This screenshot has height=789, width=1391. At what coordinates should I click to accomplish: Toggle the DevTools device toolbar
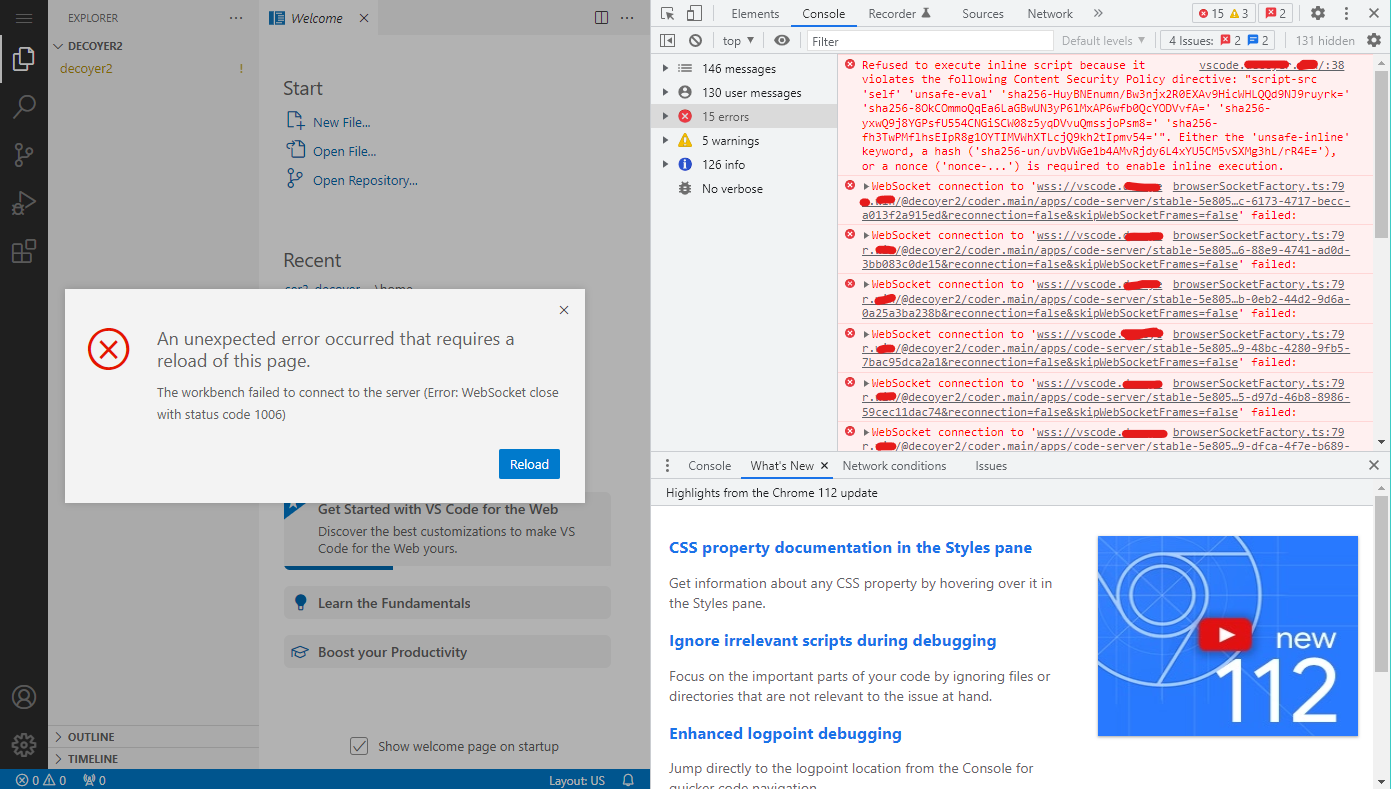(694, 13)
